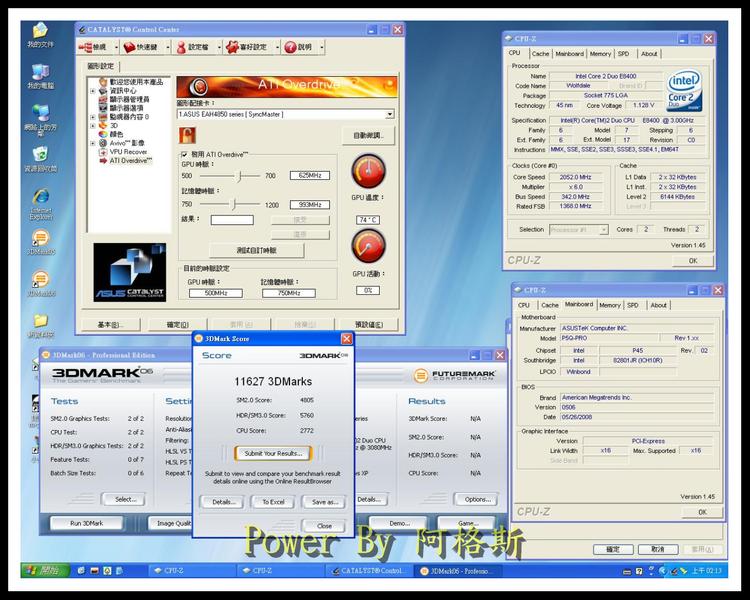Click Run 3DMark button
The width and height of the screenshot is (750, 600).
coord(87,523)
